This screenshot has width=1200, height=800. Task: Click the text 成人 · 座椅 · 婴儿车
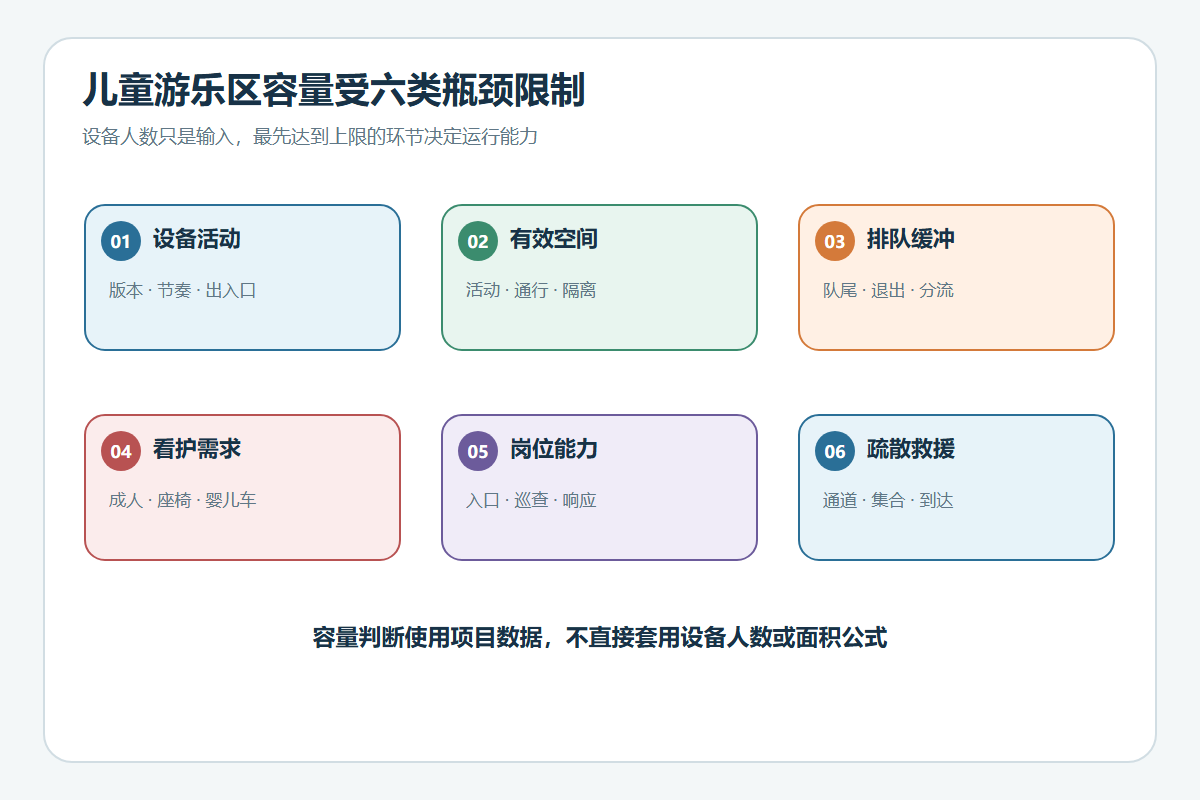tap(183, 501)
